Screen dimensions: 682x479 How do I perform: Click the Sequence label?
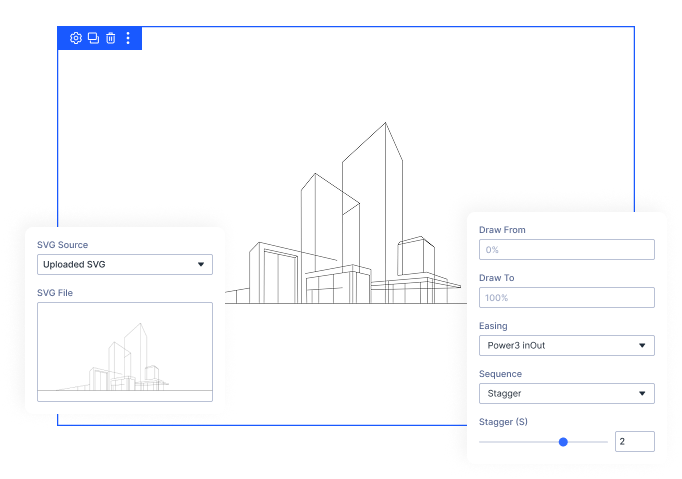(x=500, y=374)
